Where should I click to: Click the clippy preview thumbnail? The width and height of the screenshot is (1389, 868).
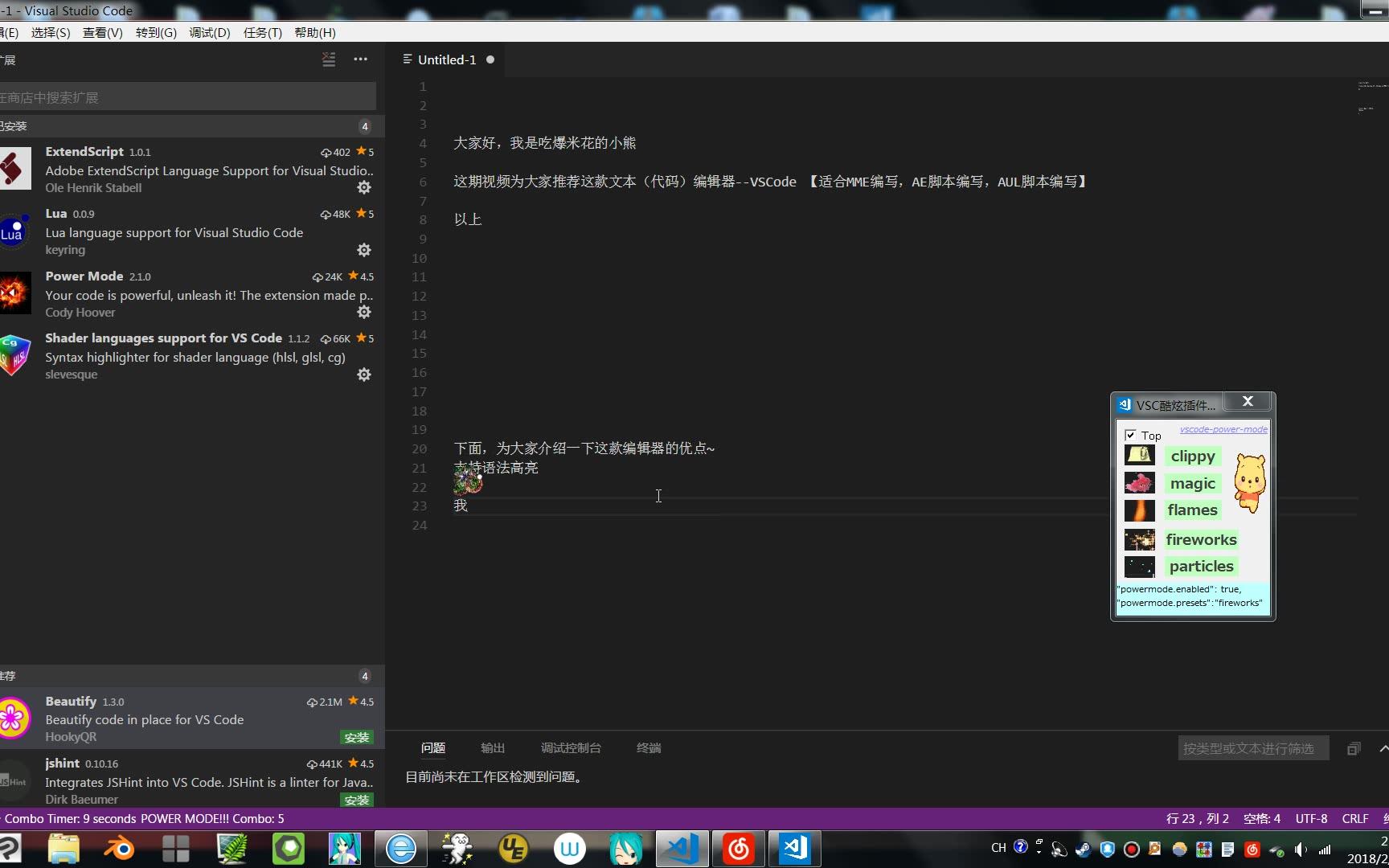coord(1139,456)
